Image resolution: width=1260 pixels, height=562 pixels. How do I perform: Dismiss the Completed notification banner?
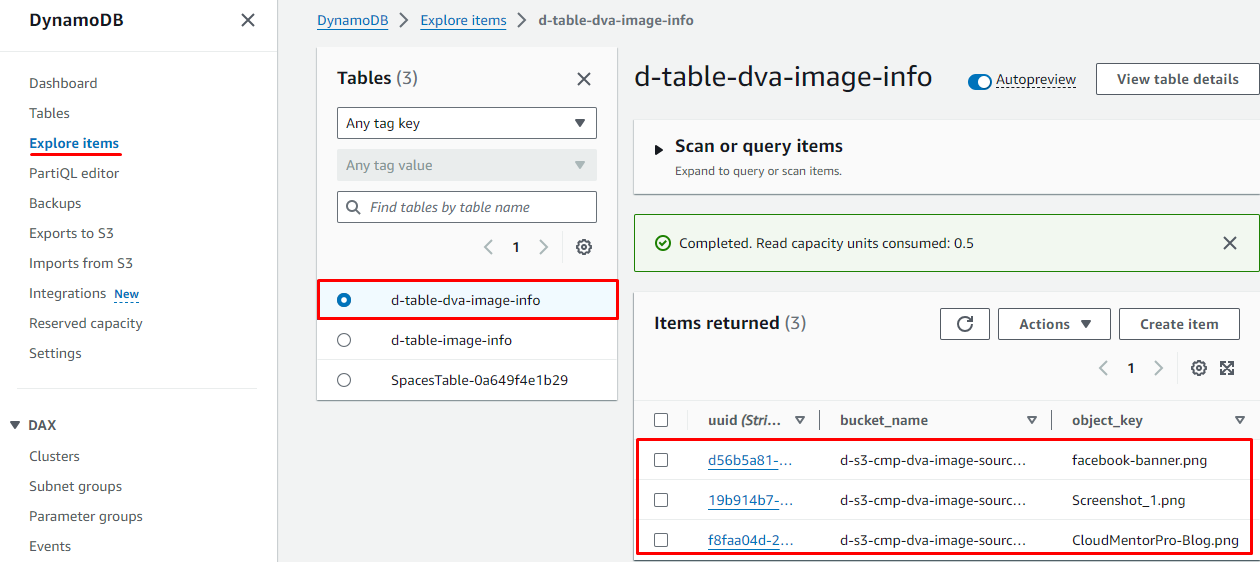[1230, 243]
